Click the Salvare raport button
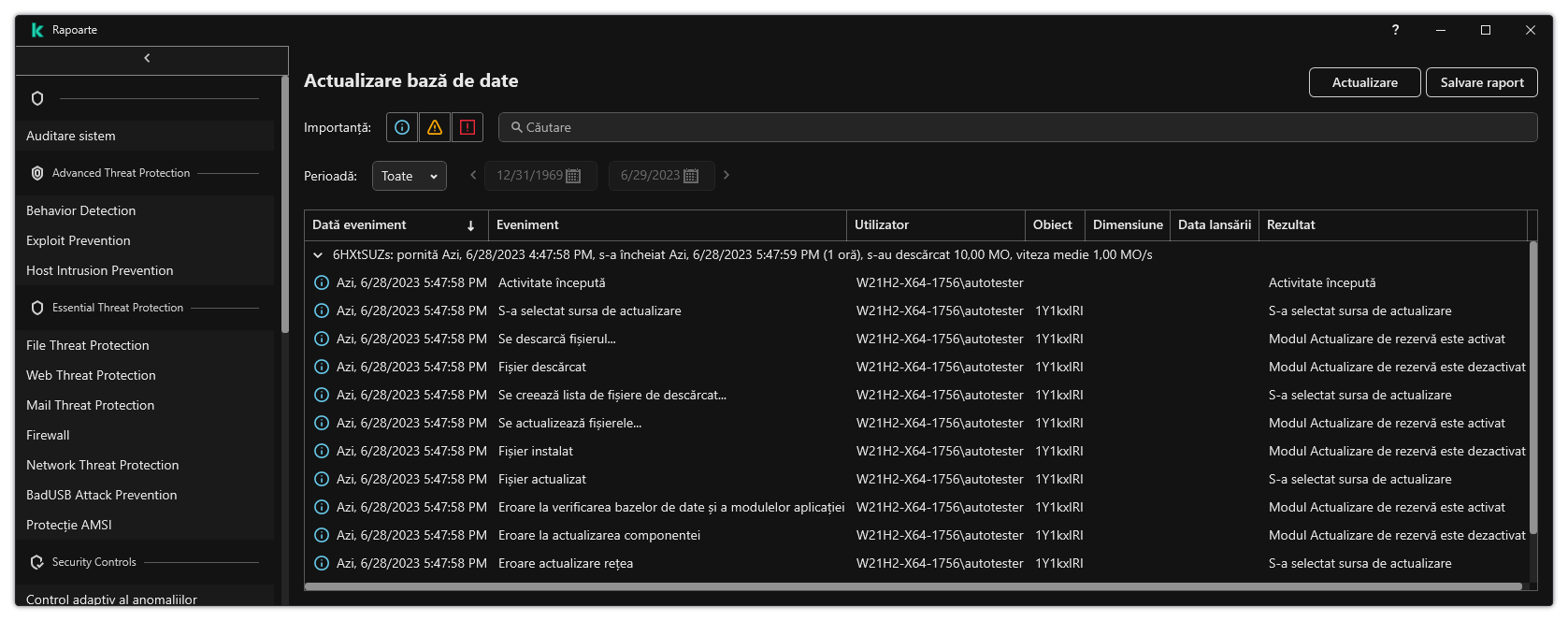 [x=1481, y=82]
